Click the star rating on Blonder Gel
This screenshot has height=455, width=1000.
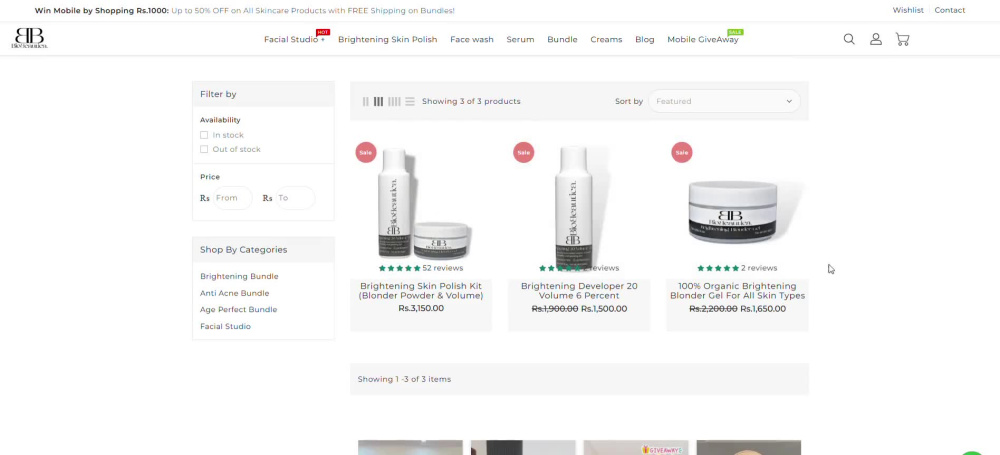coord(718,268)
